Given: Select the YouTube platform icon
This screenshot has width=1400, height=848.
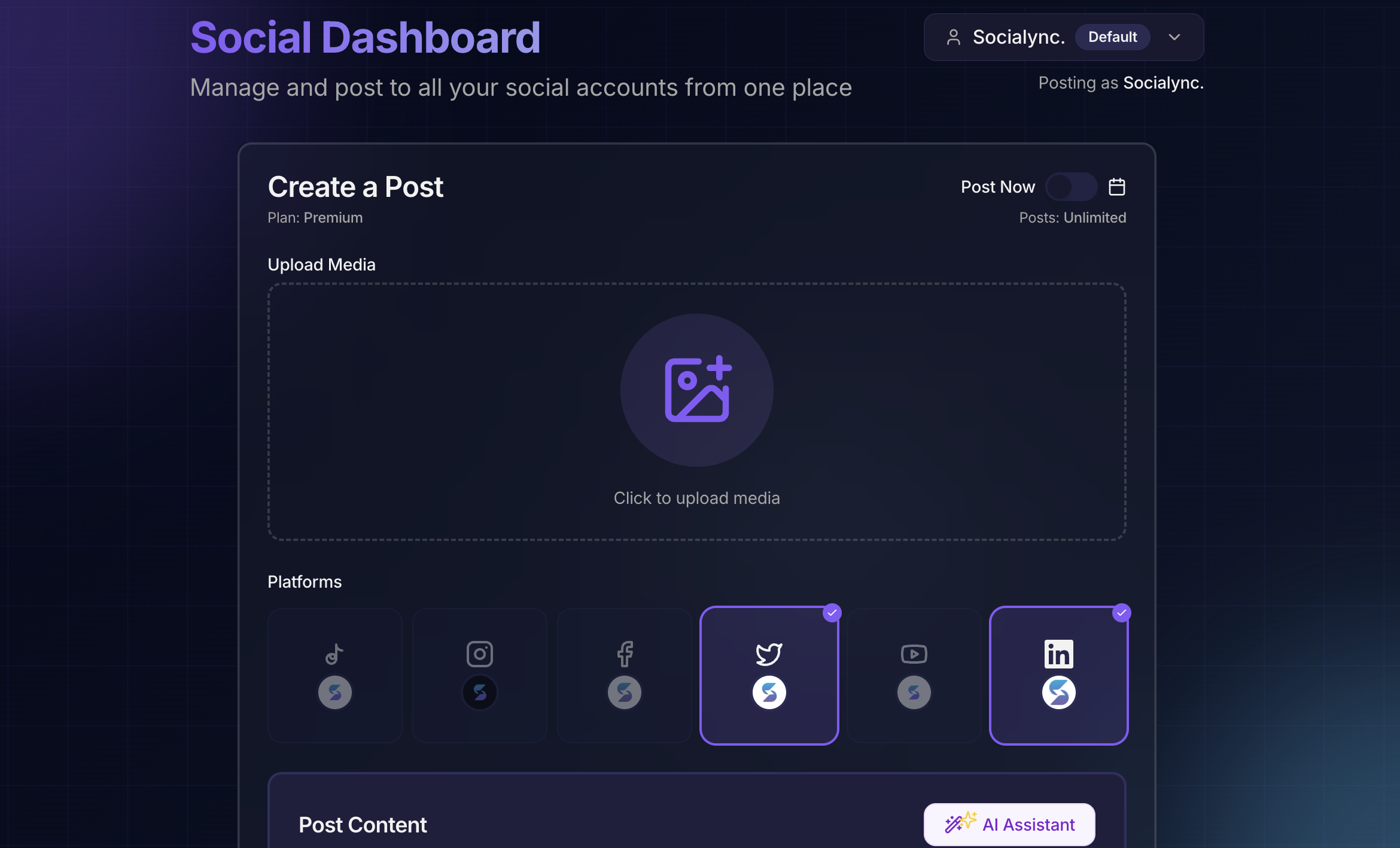Looking at the screenshot, I should tap(914, 654).
